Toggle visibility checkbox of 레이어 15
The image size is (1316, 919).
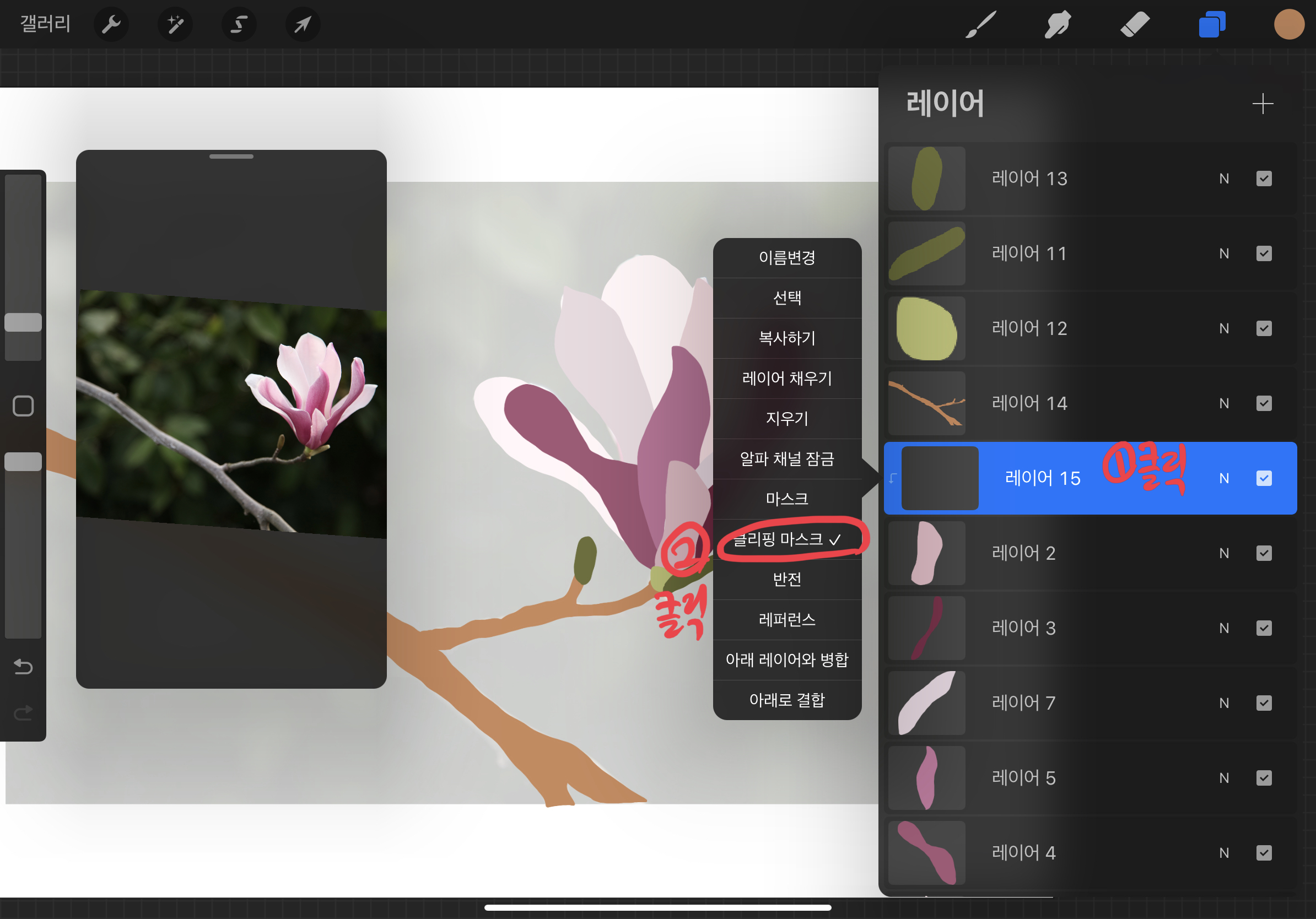point(1264,478)
